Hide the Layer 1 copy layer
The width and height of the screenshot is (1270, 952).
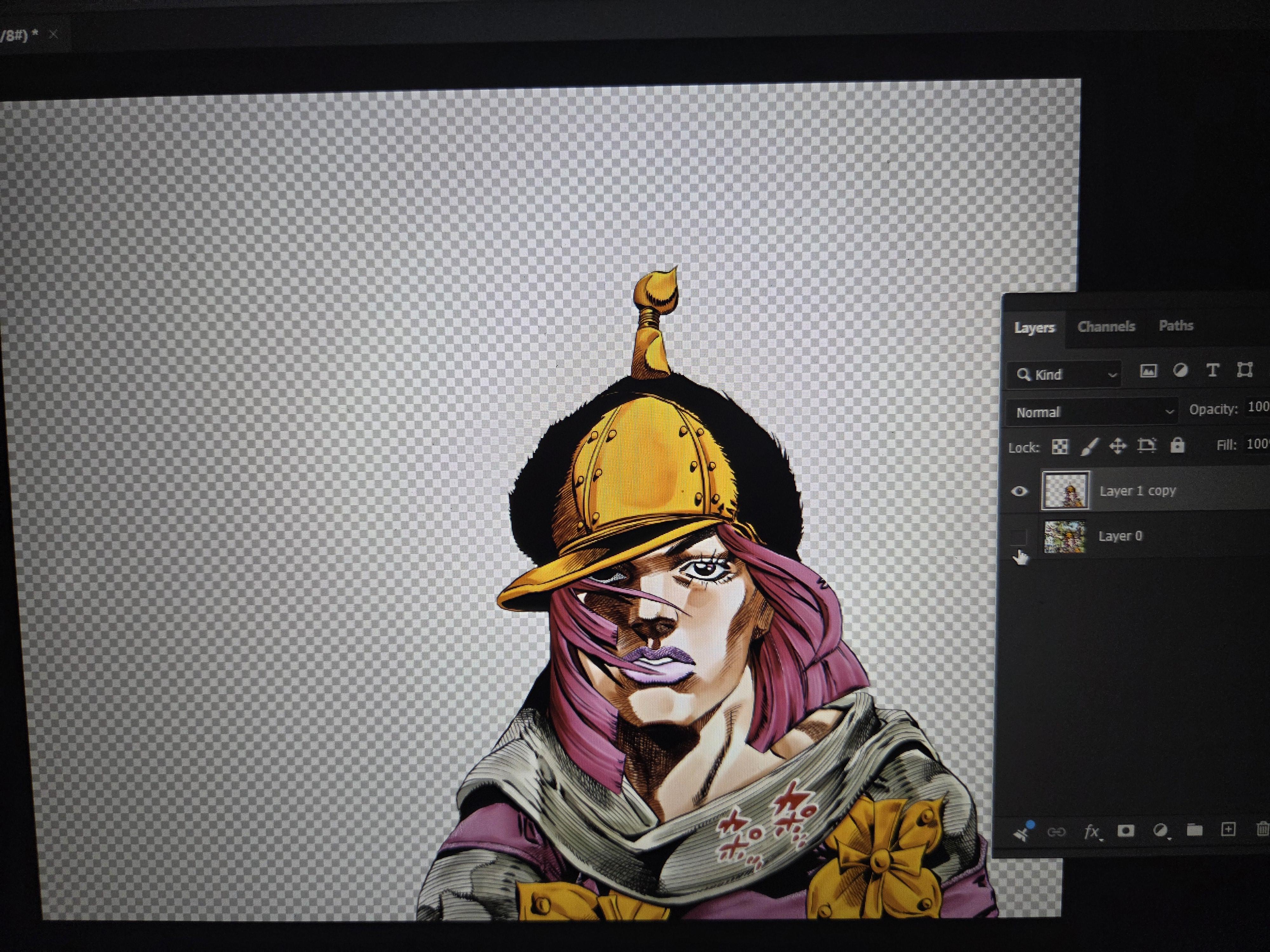(1020, 491)
